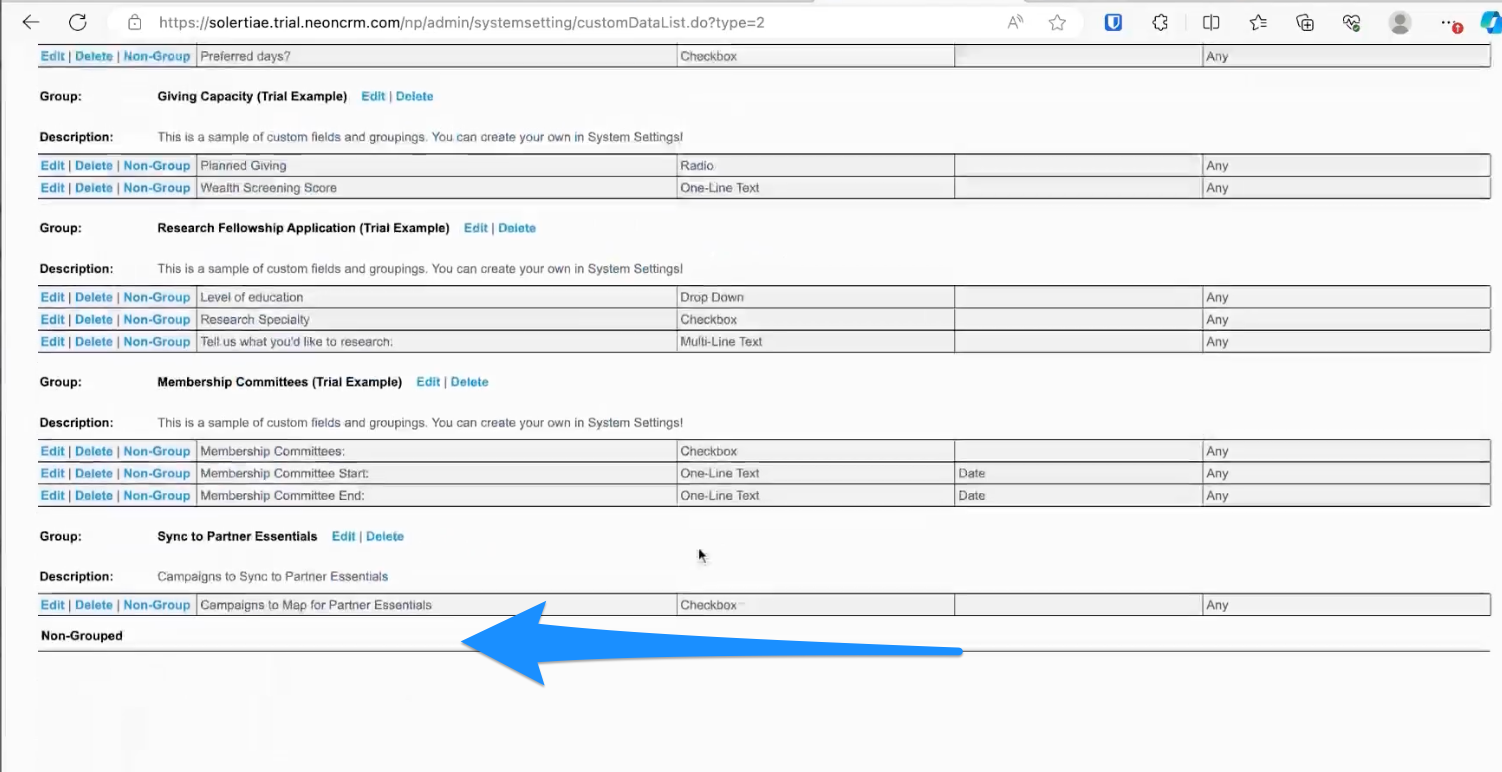Viewport: 1502px width, 772px height.
Task: Open the Browser Essentials heart icon
Action: (x=1352, y=22)
